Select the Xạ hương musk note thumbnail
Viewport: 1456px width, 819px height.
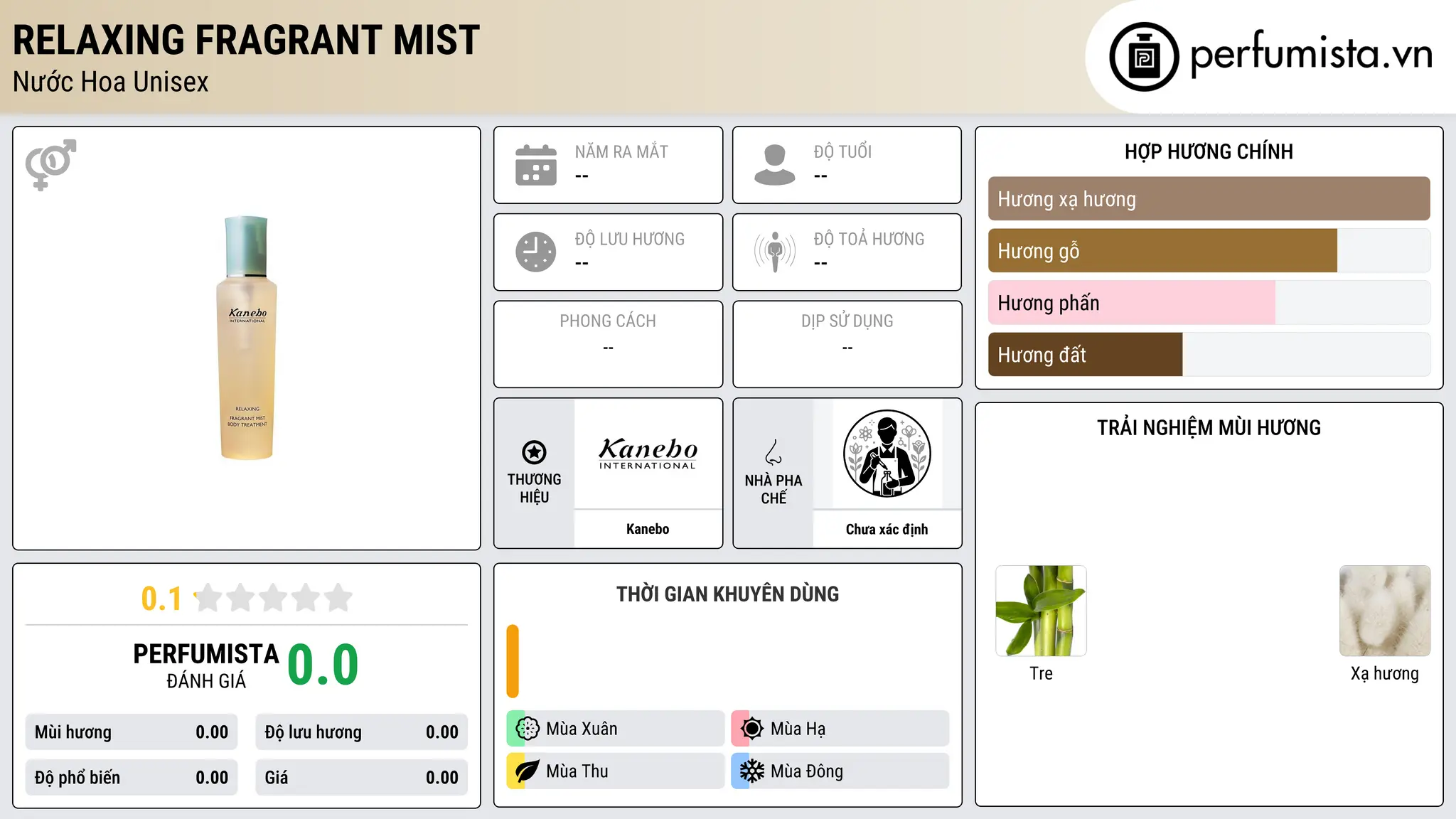pos(1385,611)
